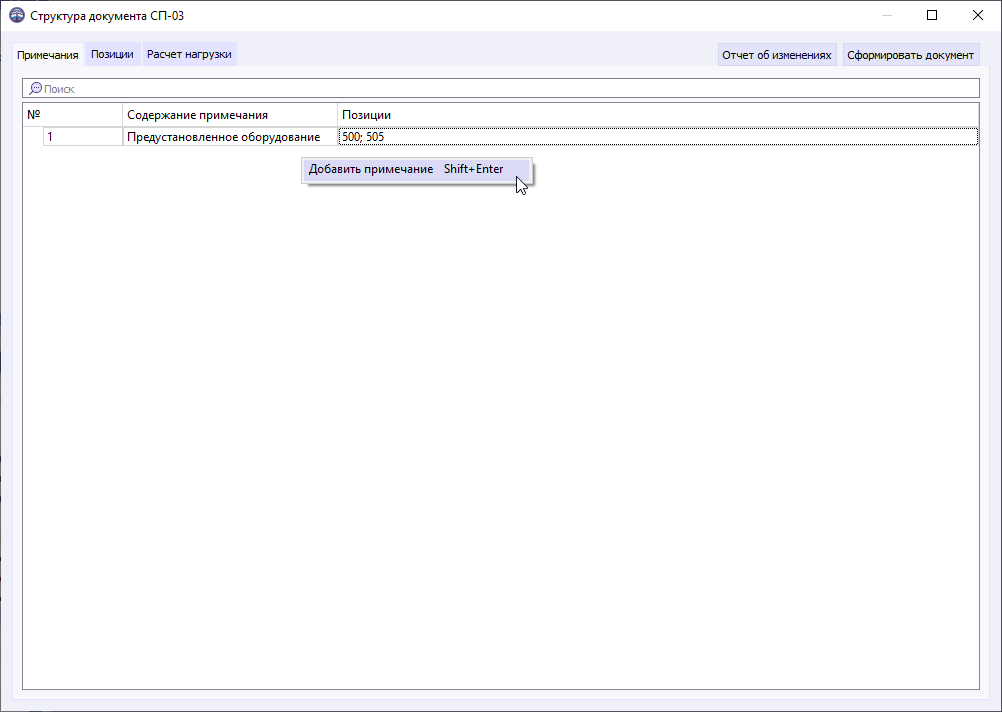Click the Сформировать документ button

(910, 54)
